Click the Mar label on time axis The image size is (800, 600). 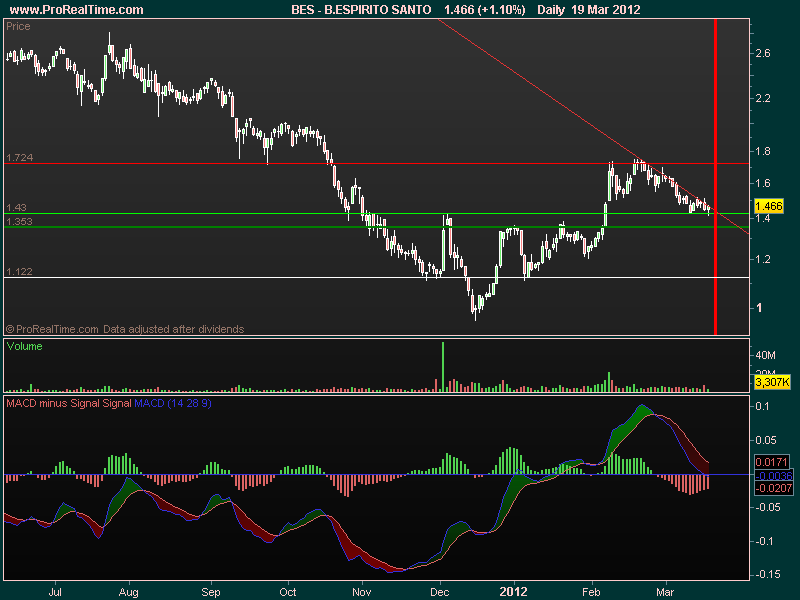click(x=665, y=592)
